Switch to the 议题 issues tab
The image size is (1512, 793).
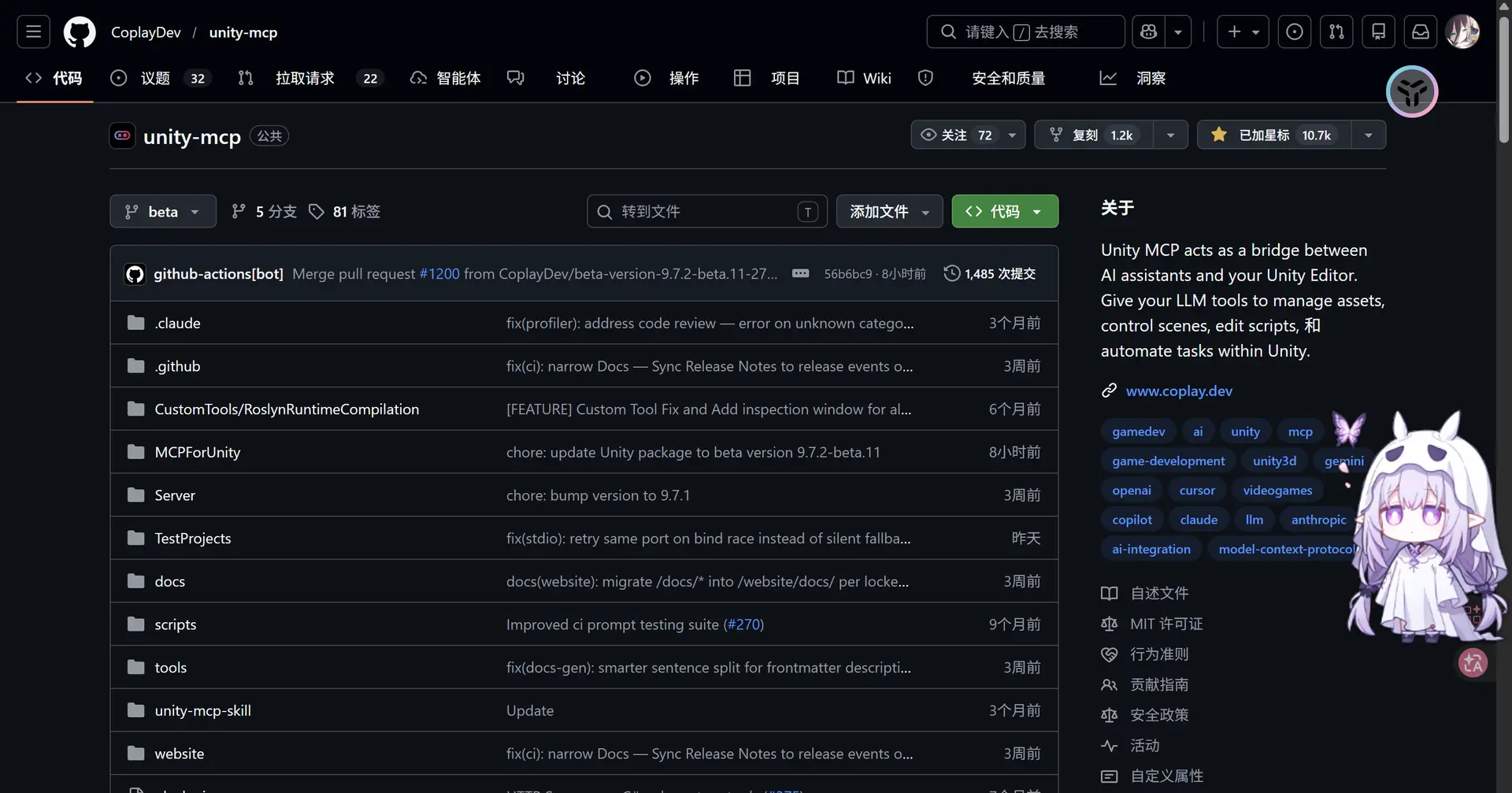pos(161,78)
